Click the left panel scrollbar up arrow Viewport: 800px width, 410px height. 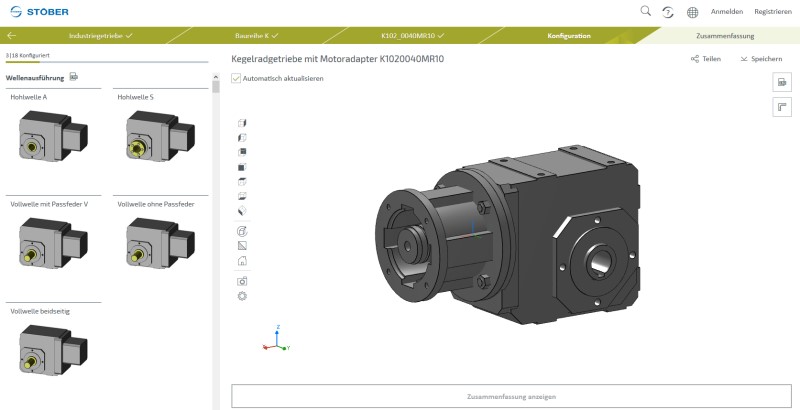click(x=216, y=76)
